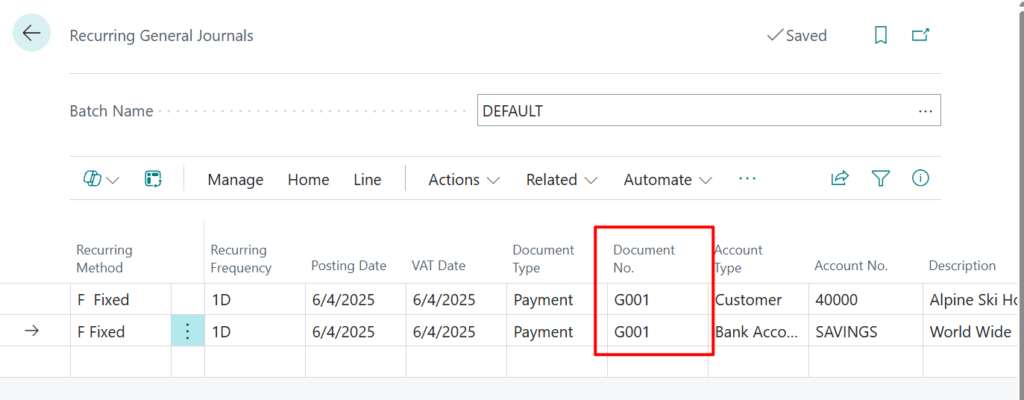The width and height of the screenshot is (1024, 400).
Task: Toggle the filter pane funnel icon
Action: [880, 179]
